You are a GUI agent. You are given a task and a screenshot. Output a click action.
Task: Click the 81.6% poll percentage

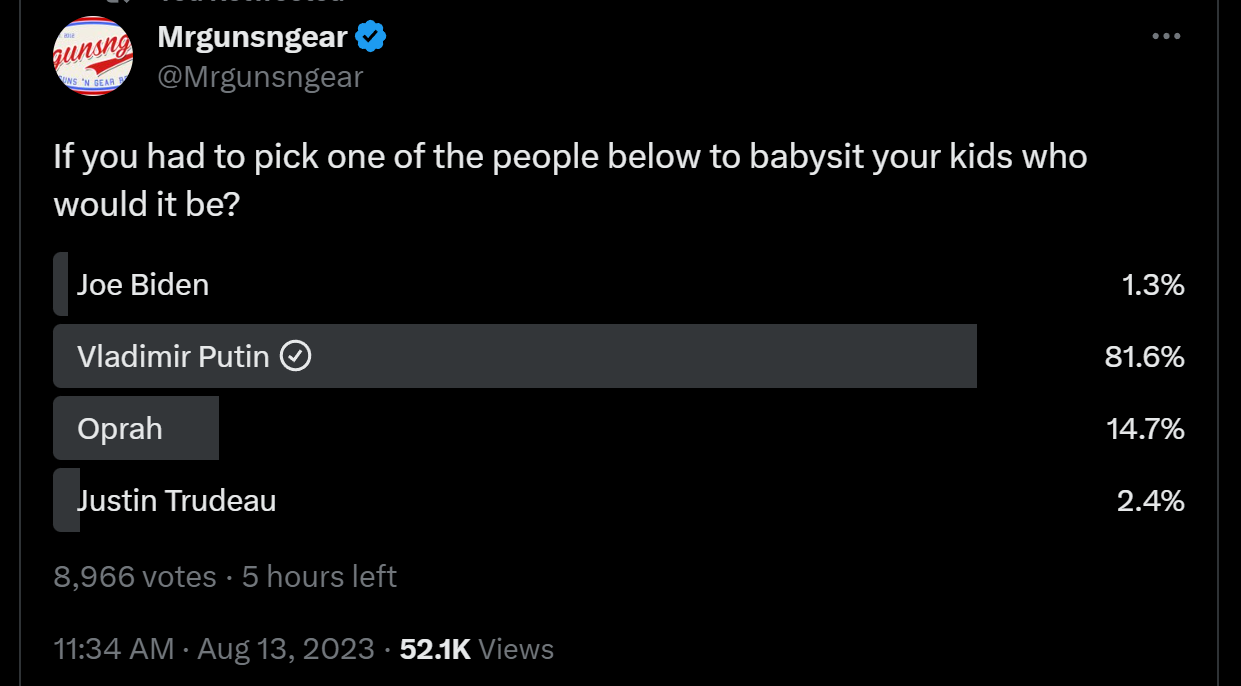1144,356
